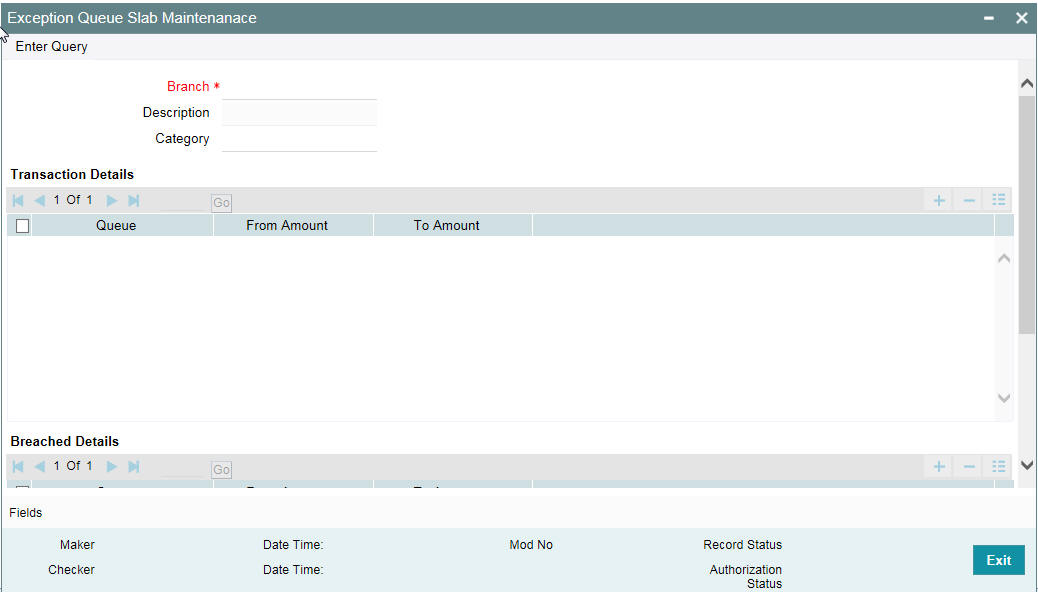
Task: Click page number field in Transaction Details
Action: 181,201
